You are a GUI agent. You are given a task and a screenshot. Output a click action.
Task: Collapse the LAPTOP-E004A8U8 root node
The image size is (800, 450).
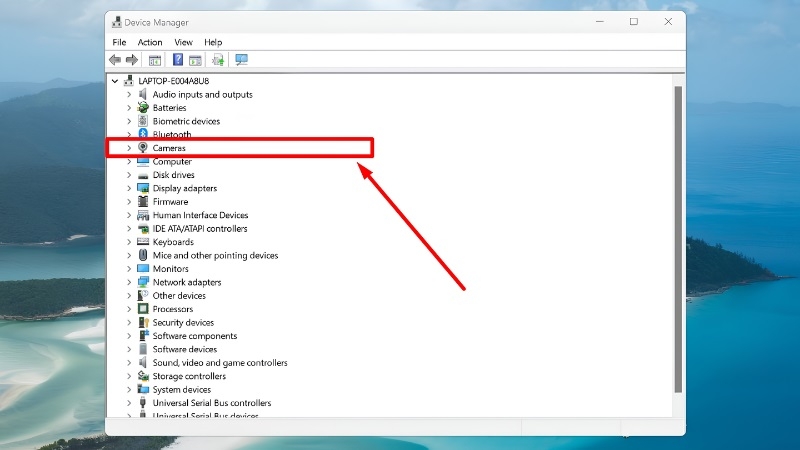click(115, 81)
